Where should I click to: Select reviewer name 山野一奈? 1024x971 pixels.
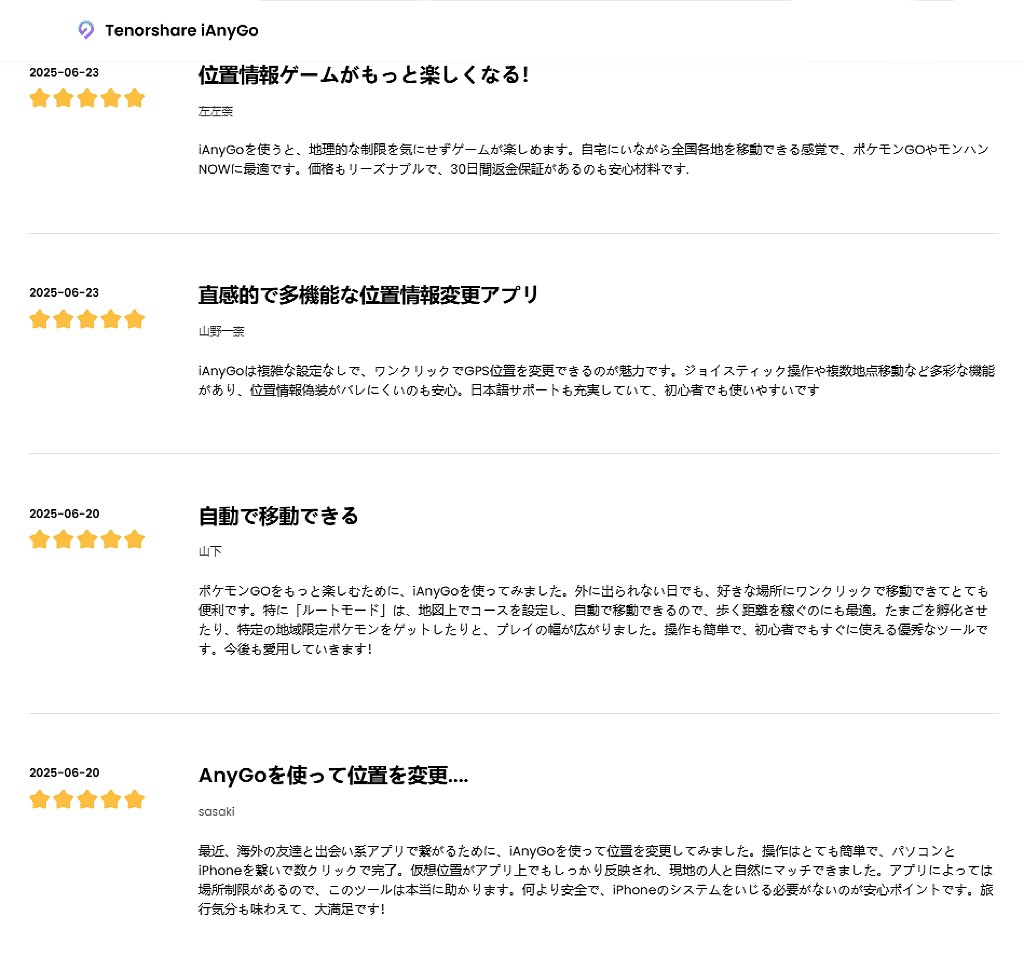pyautogui.click(x=221, y=331)
